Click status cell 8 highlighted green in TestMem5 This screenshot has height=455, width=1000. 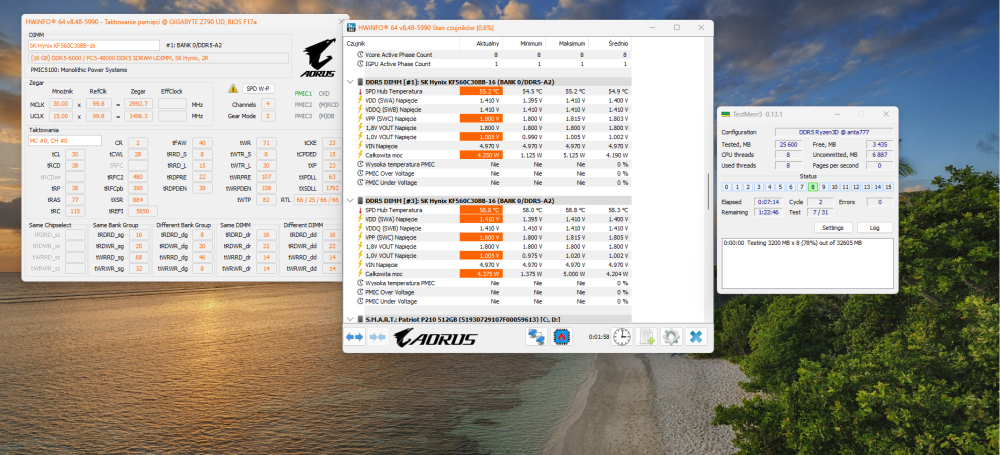tap(812, 187)
